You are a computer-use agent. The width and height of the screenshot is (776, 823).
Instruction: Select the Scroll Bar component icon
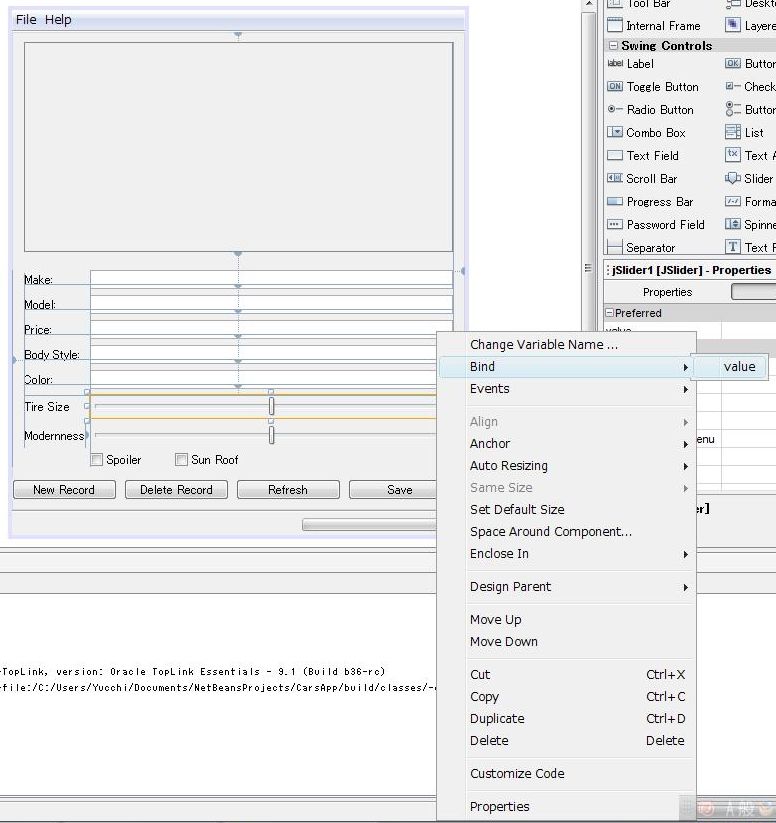coord(615,179)
